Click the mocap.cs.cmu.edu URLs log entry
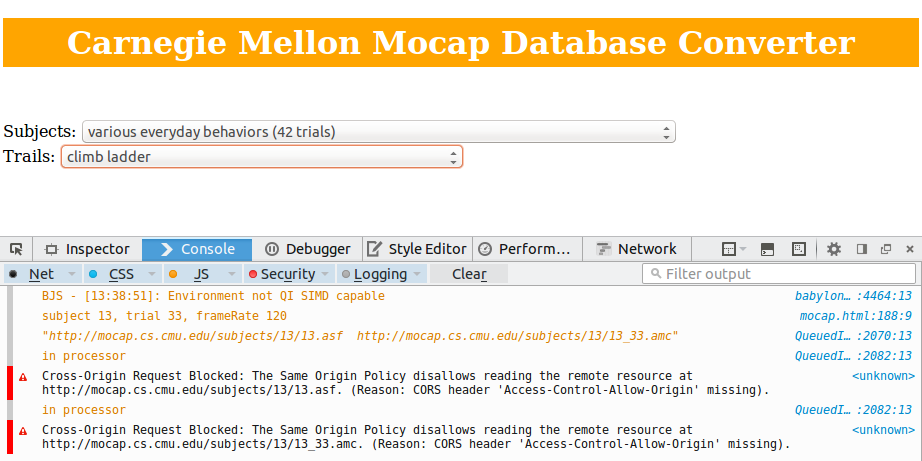 point(360,336)
